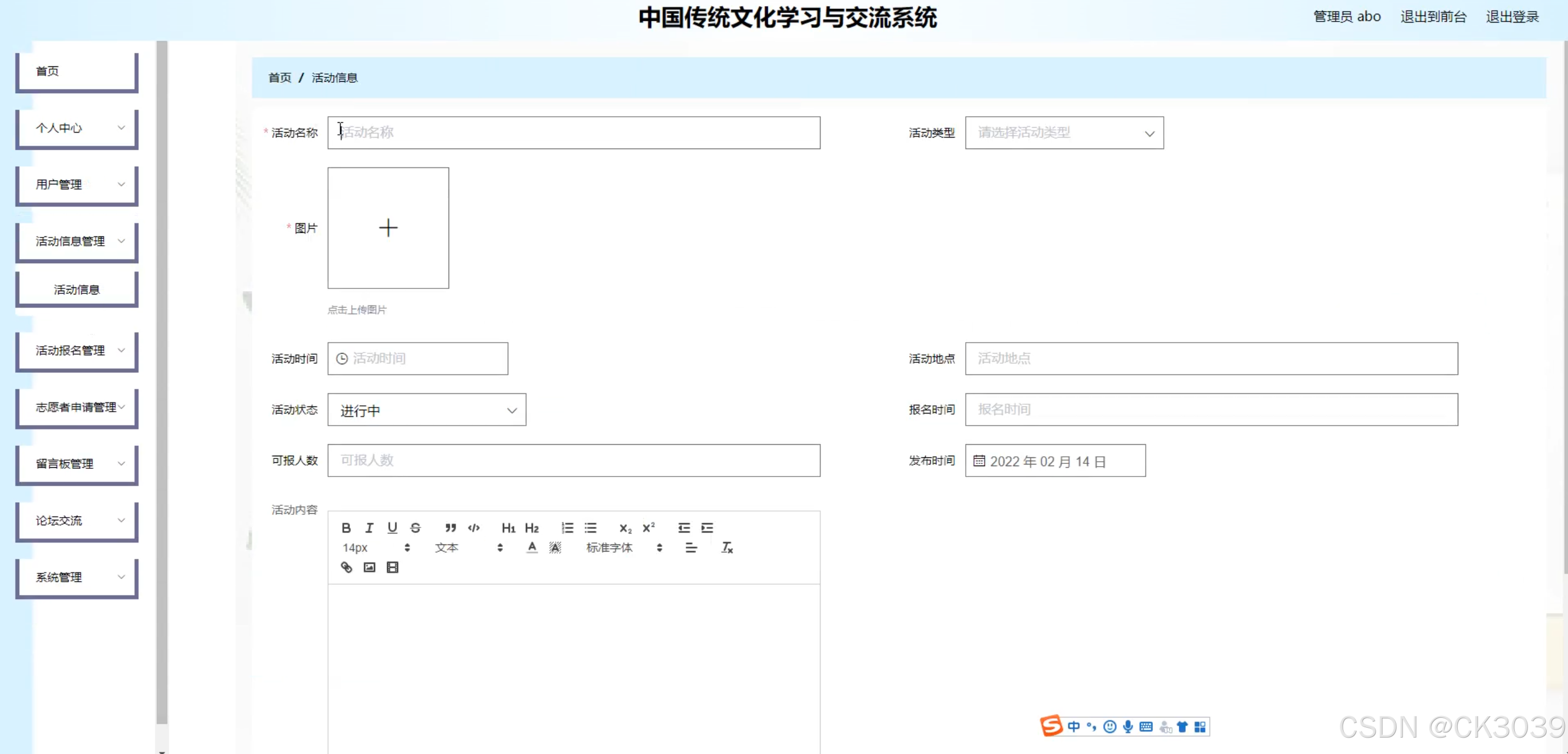1568x754 pixels.
Task: Open the 活动状态 dropdown showing 进行中
Action: point(426,410)
